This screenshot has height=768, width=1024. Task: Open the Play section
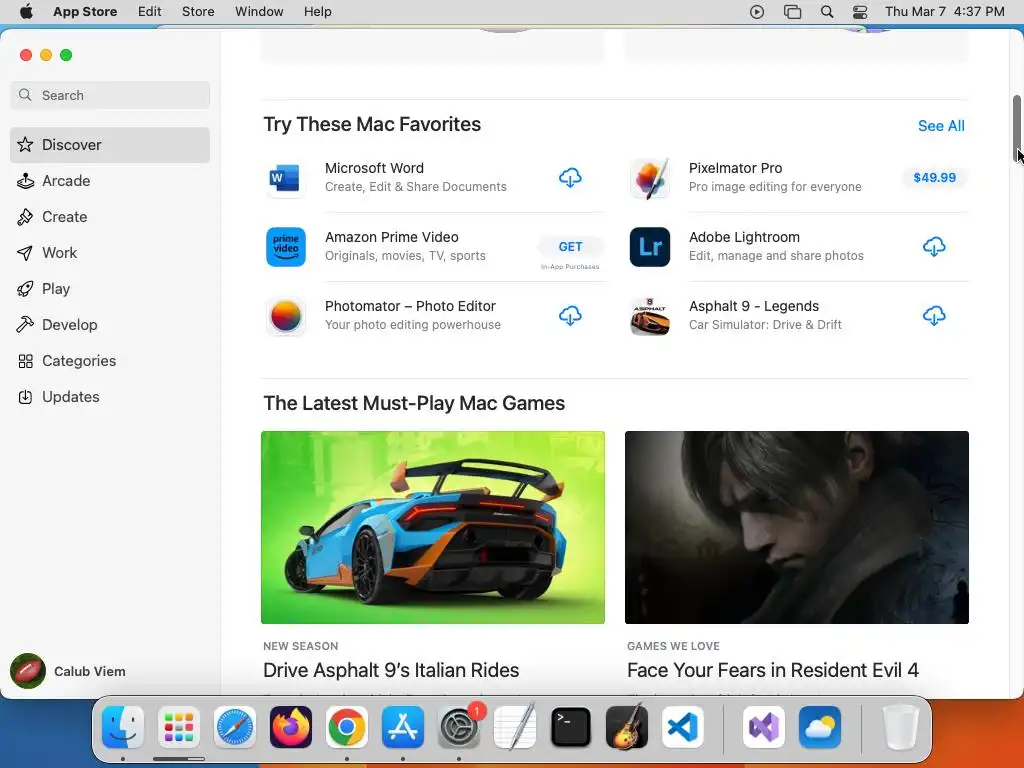coord(110,289)
